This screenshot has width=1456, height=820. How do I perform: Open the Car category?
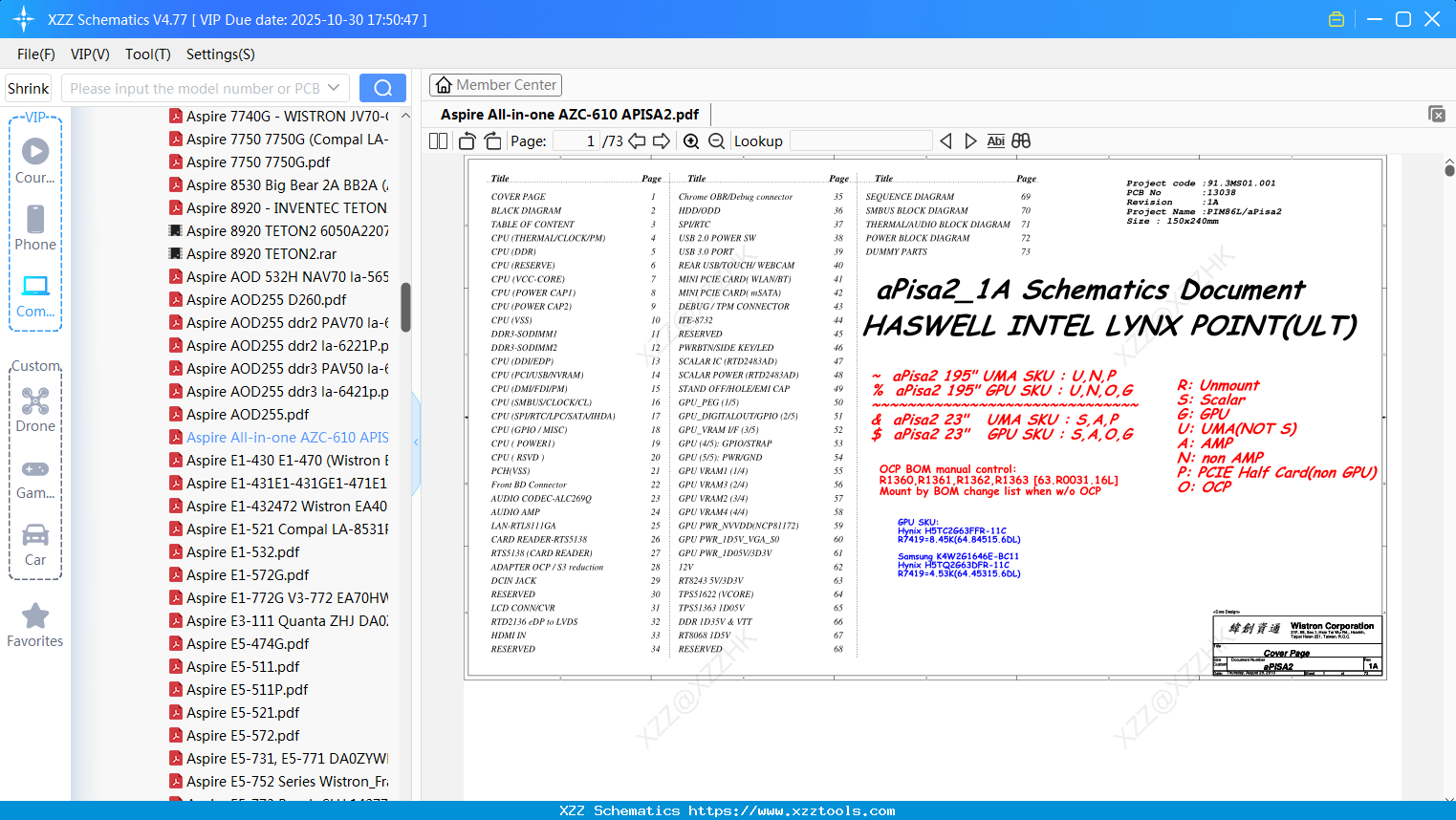click(x=35, y=545)
